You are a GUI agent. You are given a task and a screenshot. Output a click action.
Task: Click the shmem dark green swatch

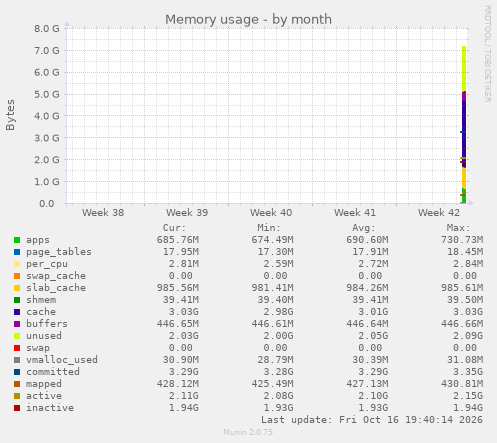[17, 300]
